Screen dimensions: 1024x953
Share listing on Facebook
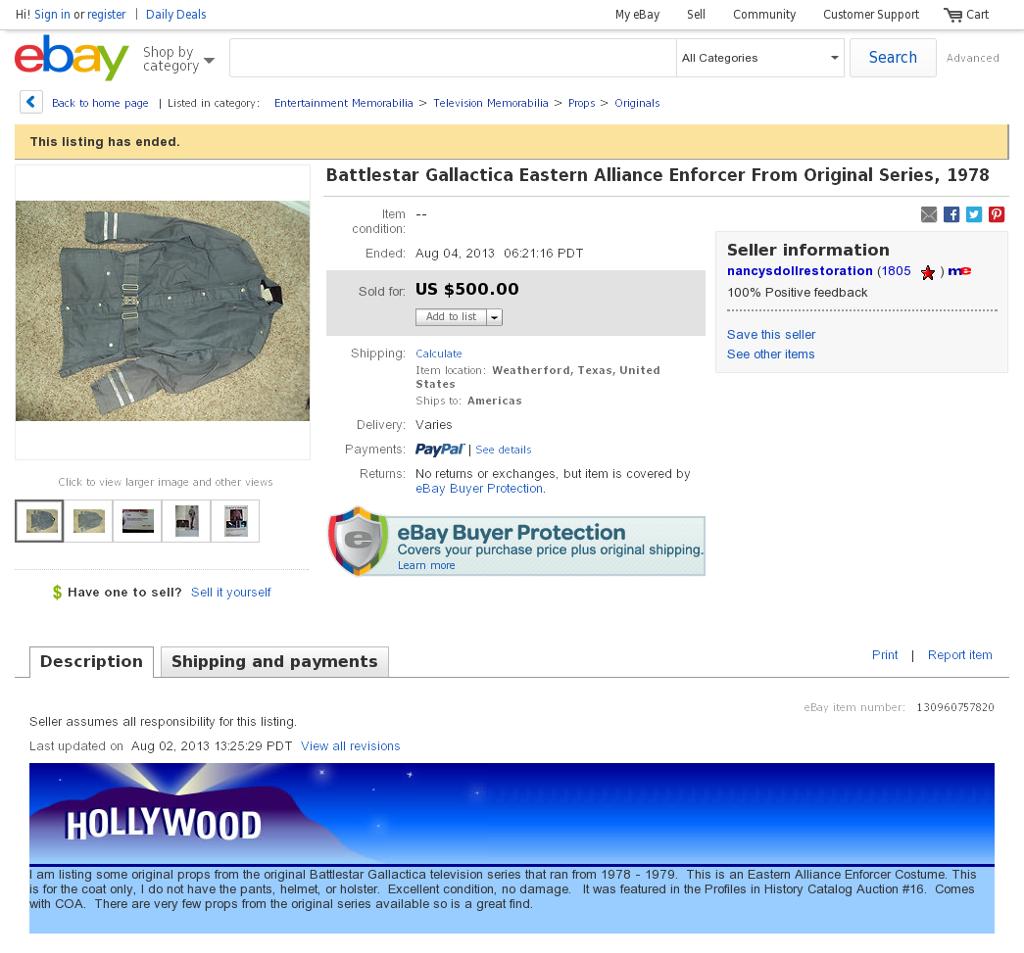[952, 214]
